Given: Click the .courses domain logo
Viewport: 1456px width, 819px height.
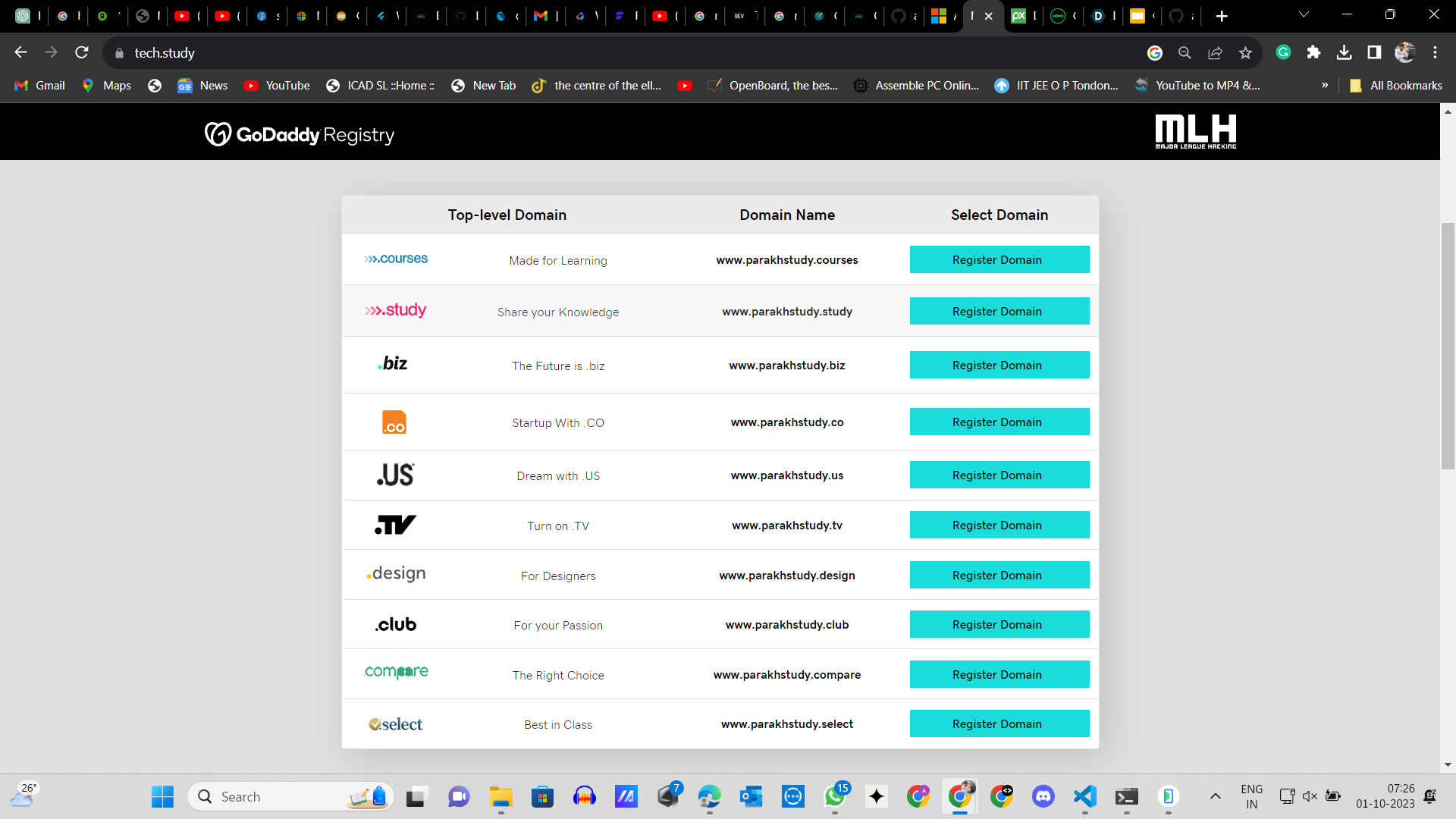Looking at the screenshot, I should [x=396, y=259].
